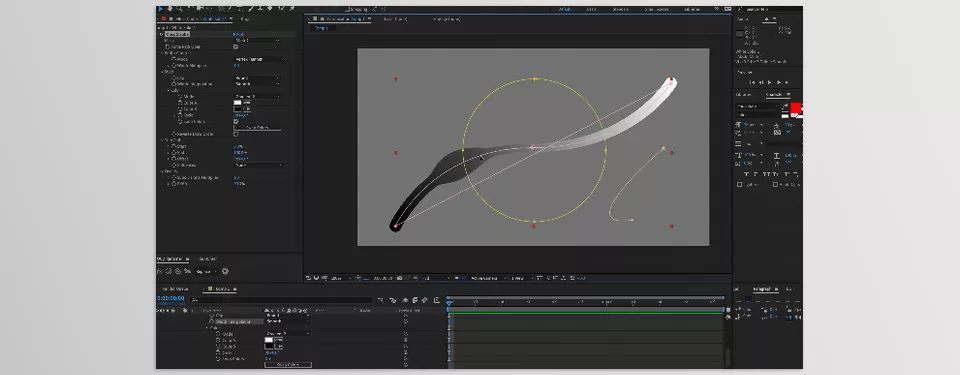960x375 pixels.
Task: Switch to Layer viewer tab
Action: click(x=395, y=19)
